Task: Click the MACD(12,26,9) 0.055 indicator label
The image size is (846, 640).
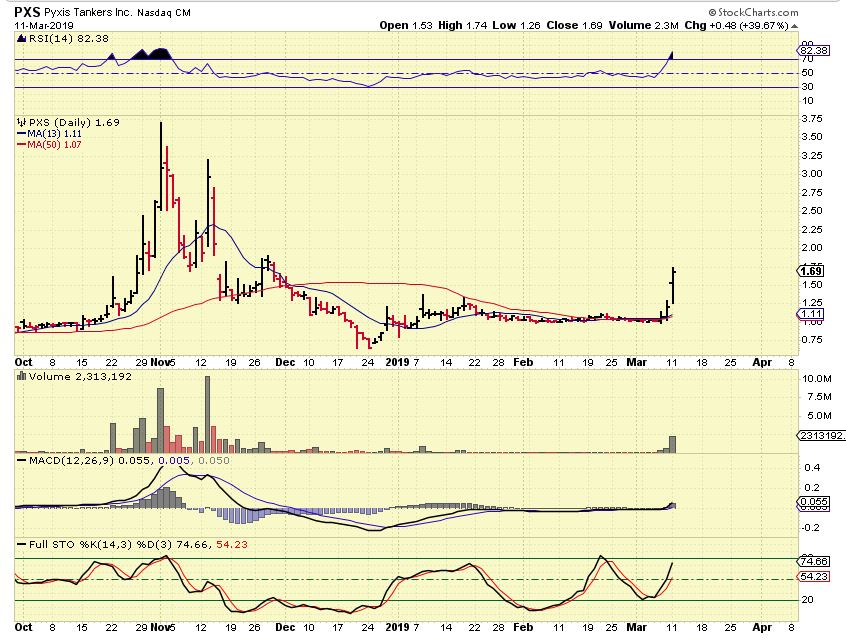Action: point(91,461)
